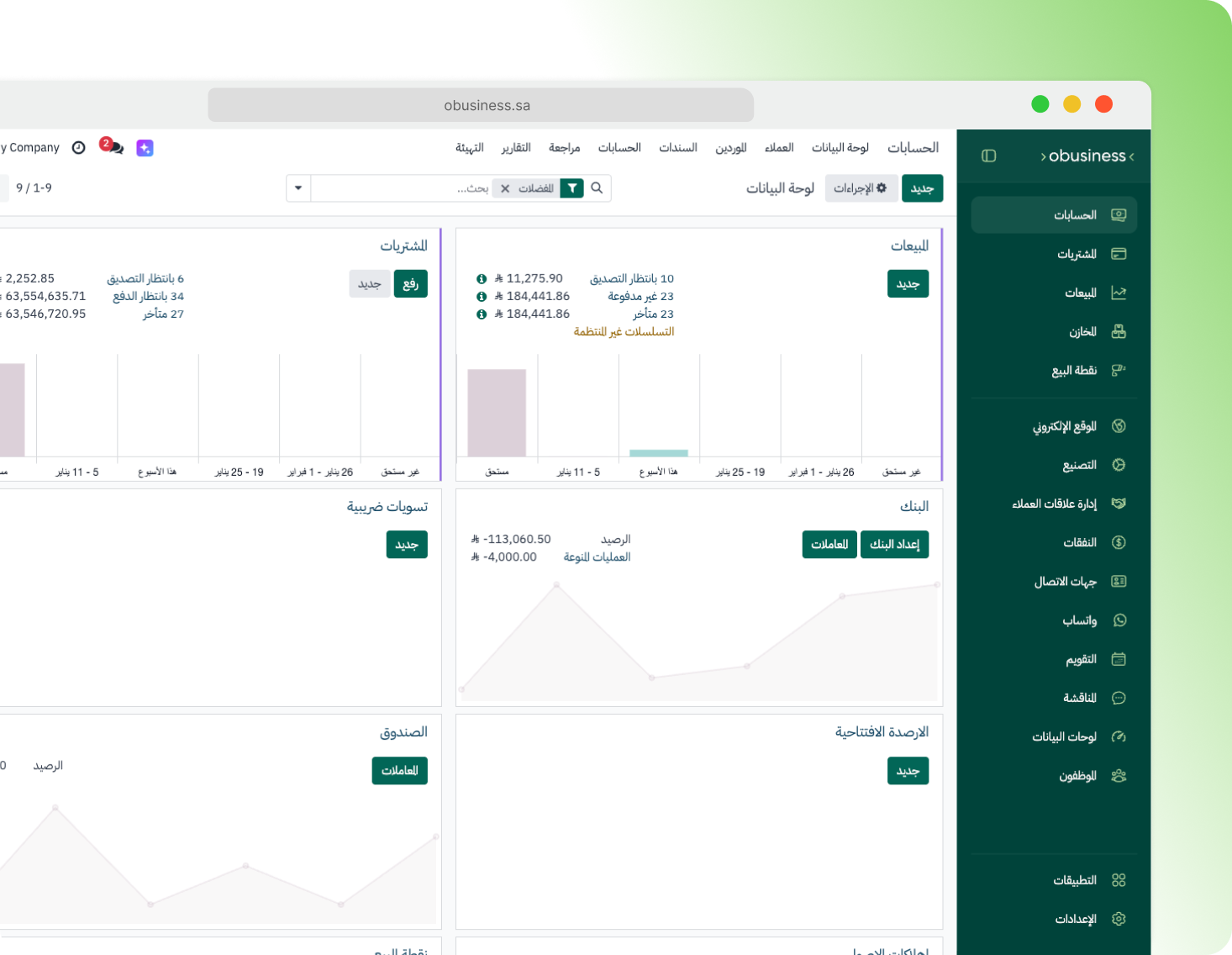Viewport: 1232px width, 955px height.
Task: Open the التقويم (Calendar) sidebar icon
Action: (1119, 659)
